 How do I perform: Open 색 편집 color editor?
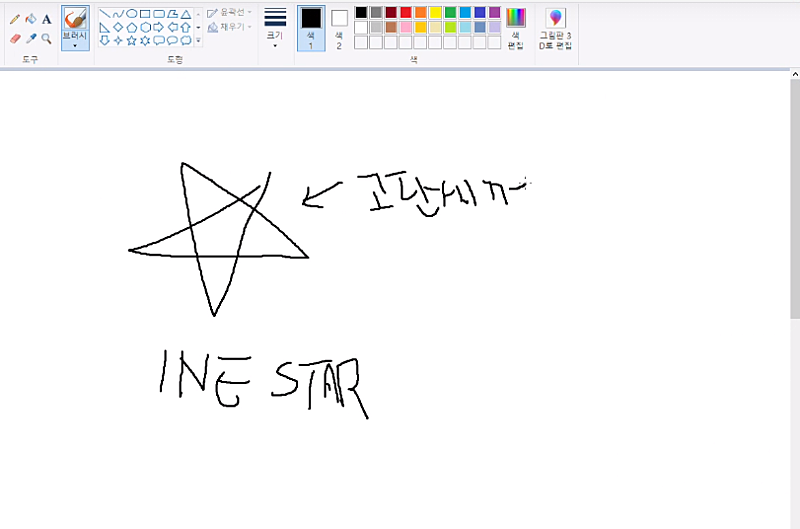point(516,29)
